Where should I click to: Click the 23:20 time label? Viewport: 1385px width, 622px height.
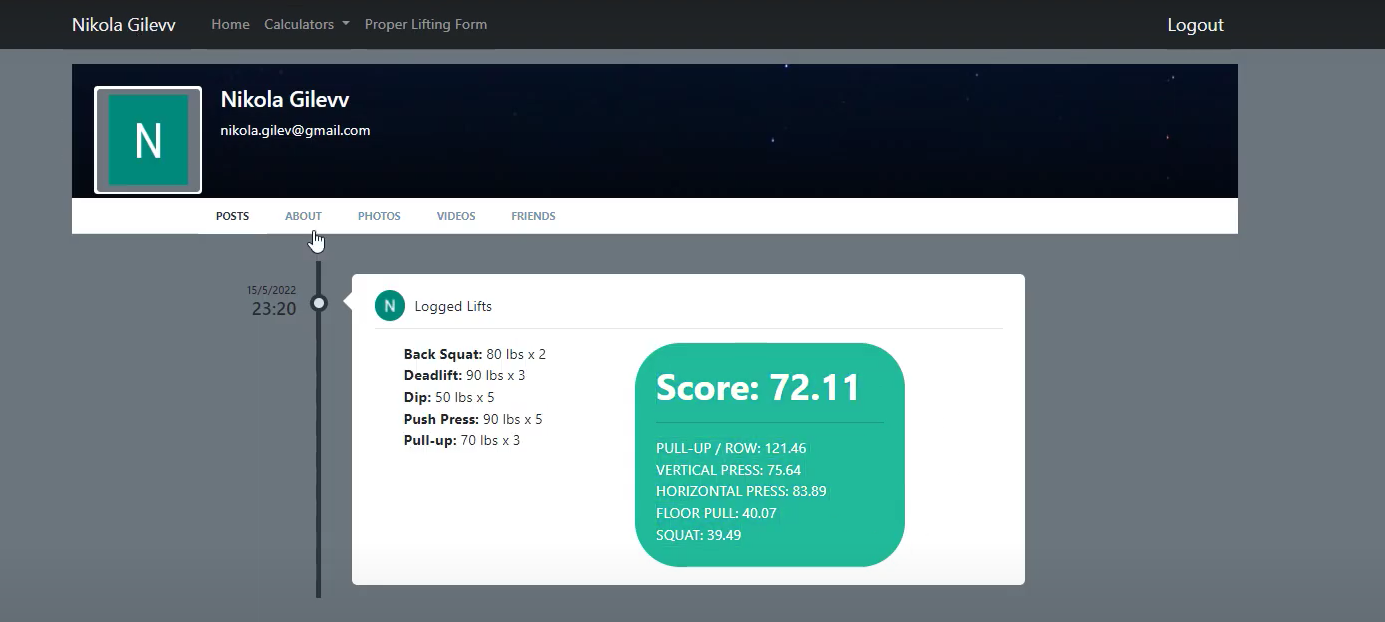(274, 309)
